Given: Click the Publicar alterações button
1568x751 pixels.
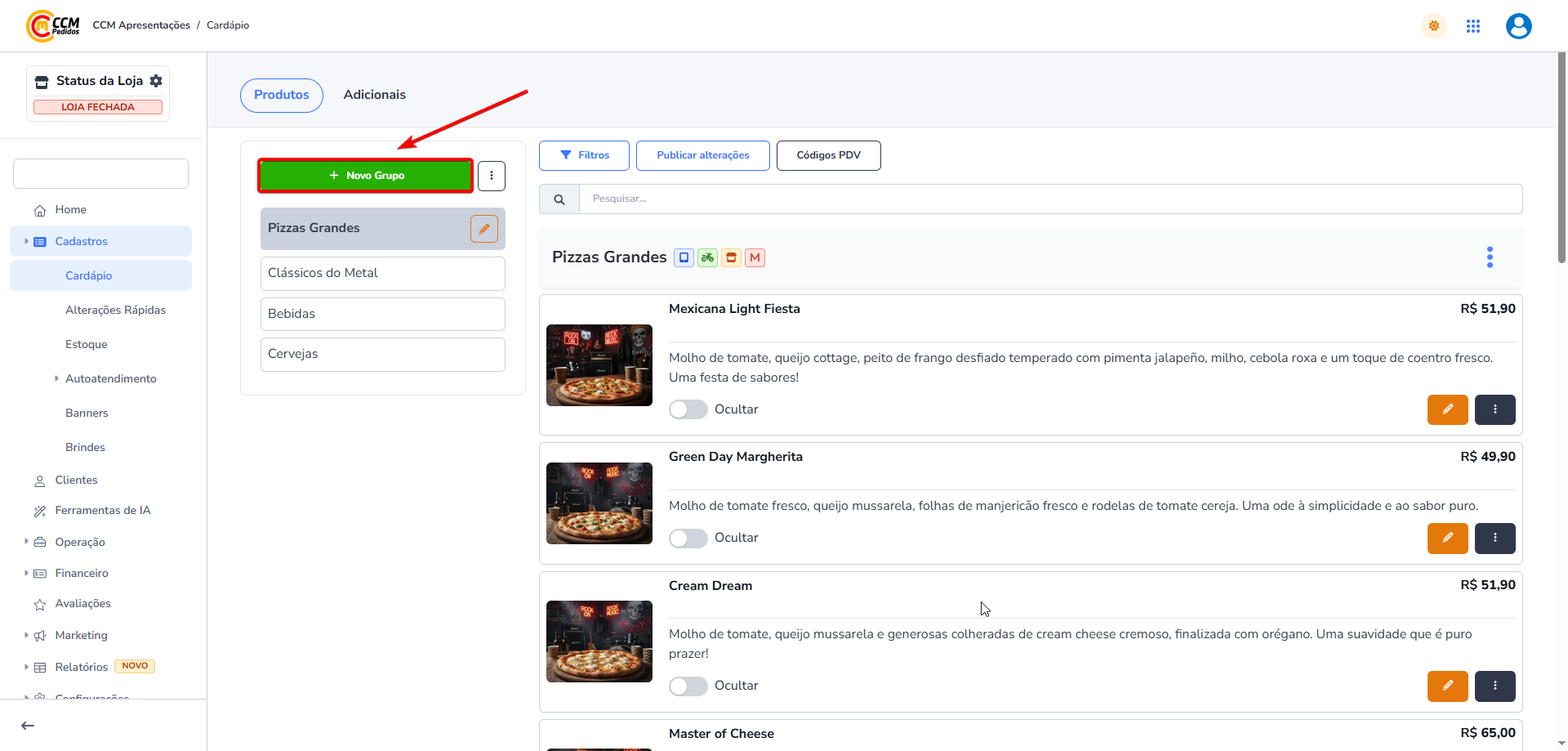Looking at the screenshot, I should click(x=702, y=155).
